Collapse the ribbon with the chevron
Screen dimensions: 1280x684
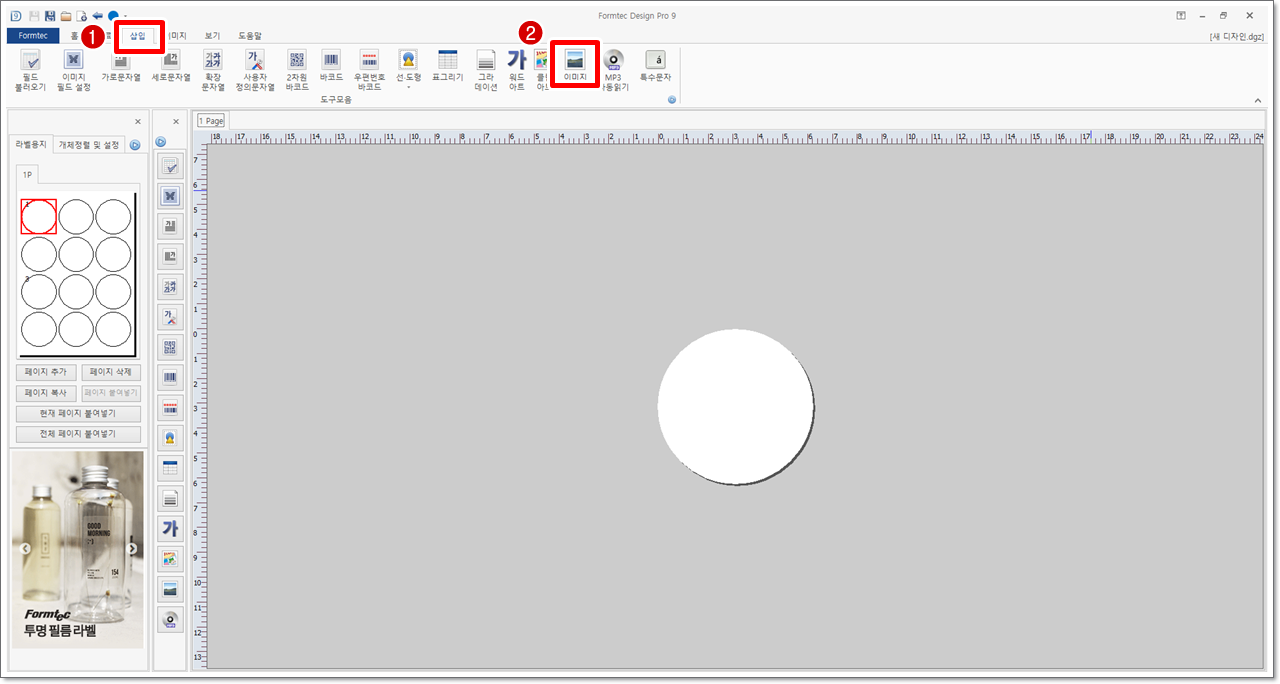coord(1258,100)
